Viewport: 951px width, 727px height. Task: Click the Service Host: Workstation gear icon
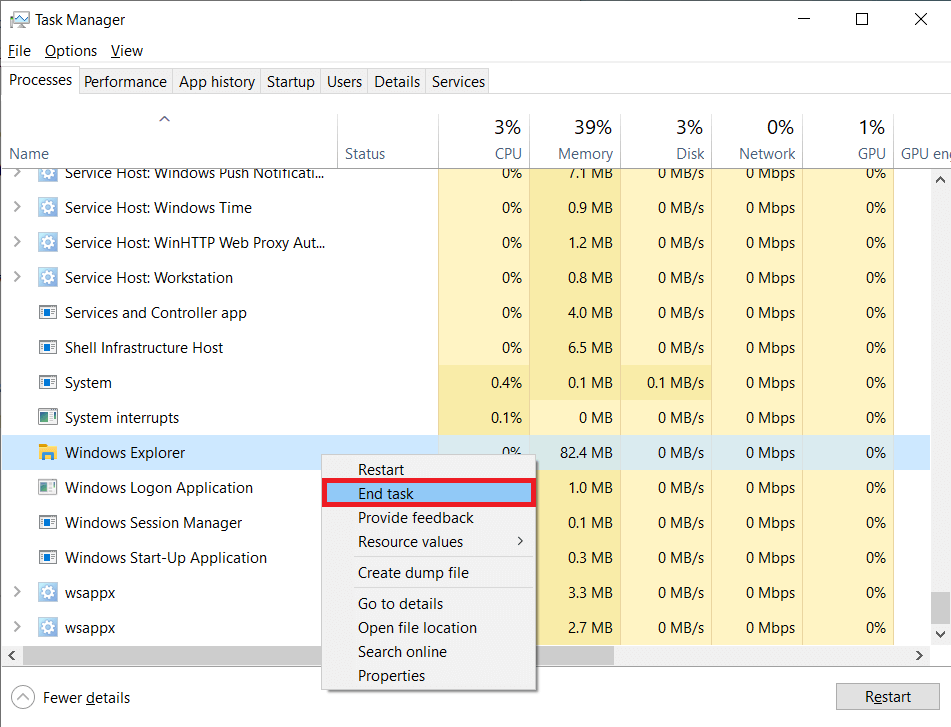coord(47,277)
